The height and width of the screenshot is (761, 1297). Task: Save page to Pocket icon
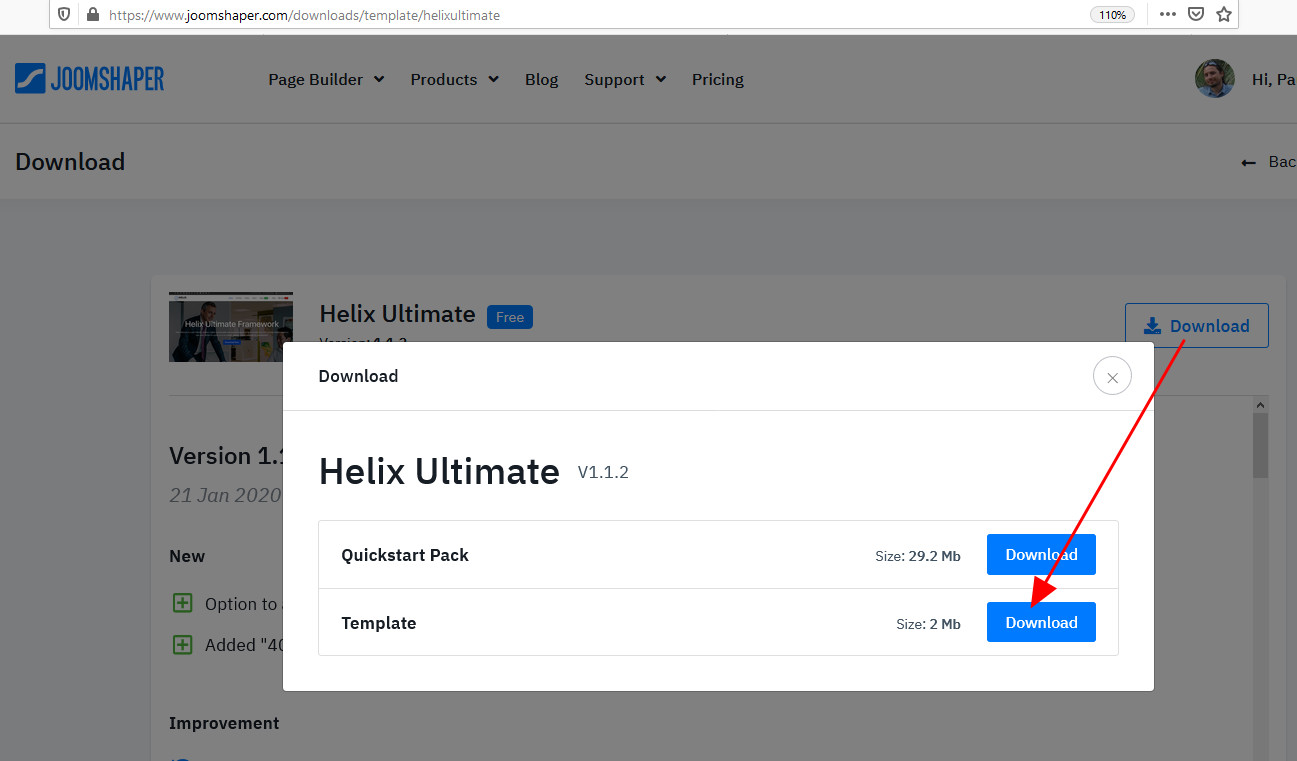click(1195, 15)
